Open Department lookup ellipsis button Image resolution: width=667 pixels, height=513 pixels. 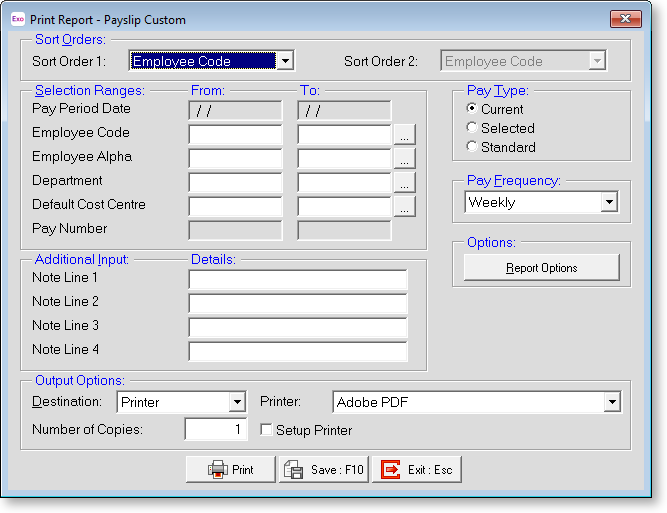click(x=404, y=182)
